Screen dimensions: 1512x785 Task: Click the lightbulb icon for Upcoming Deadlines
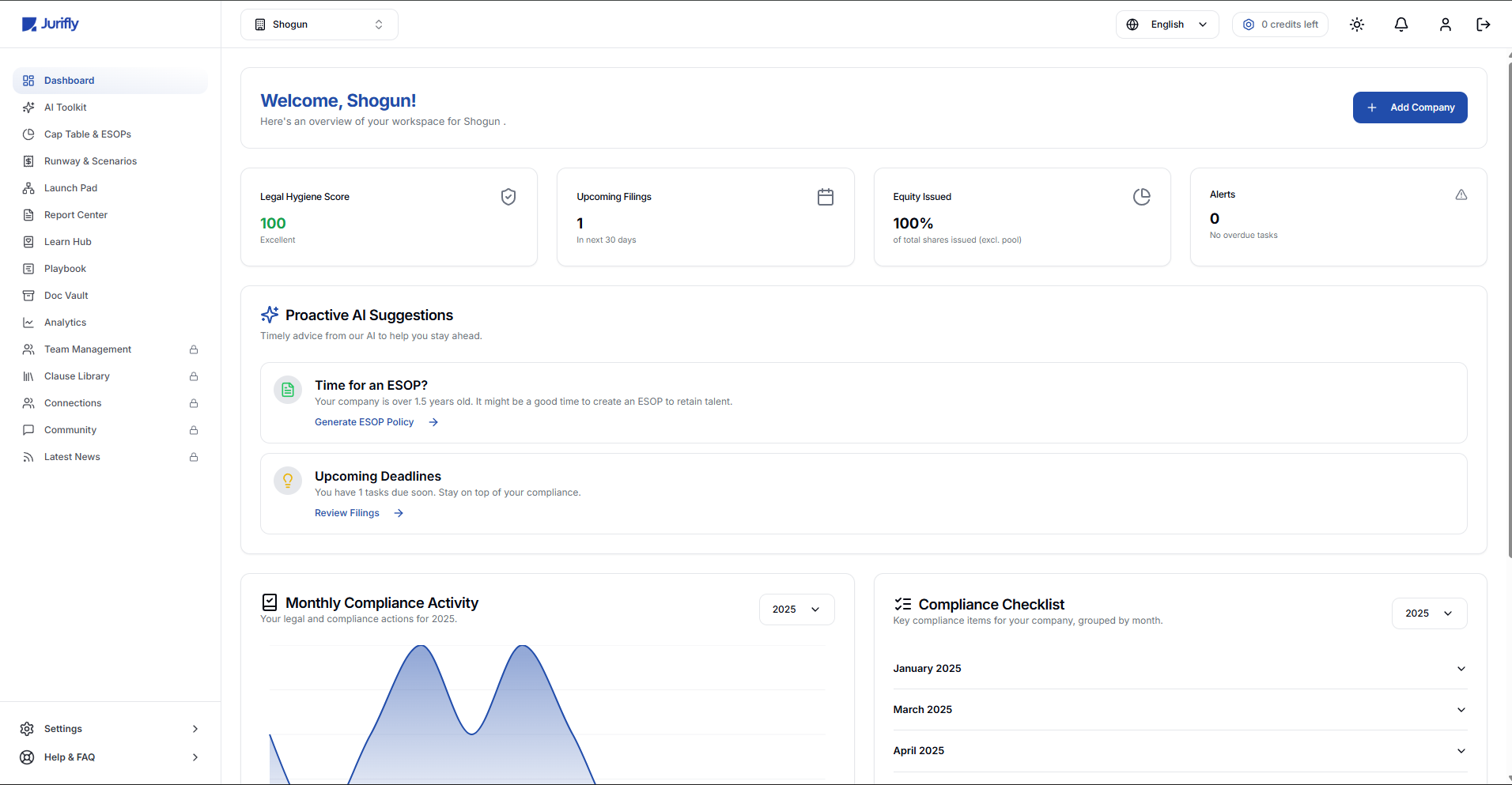288,481
